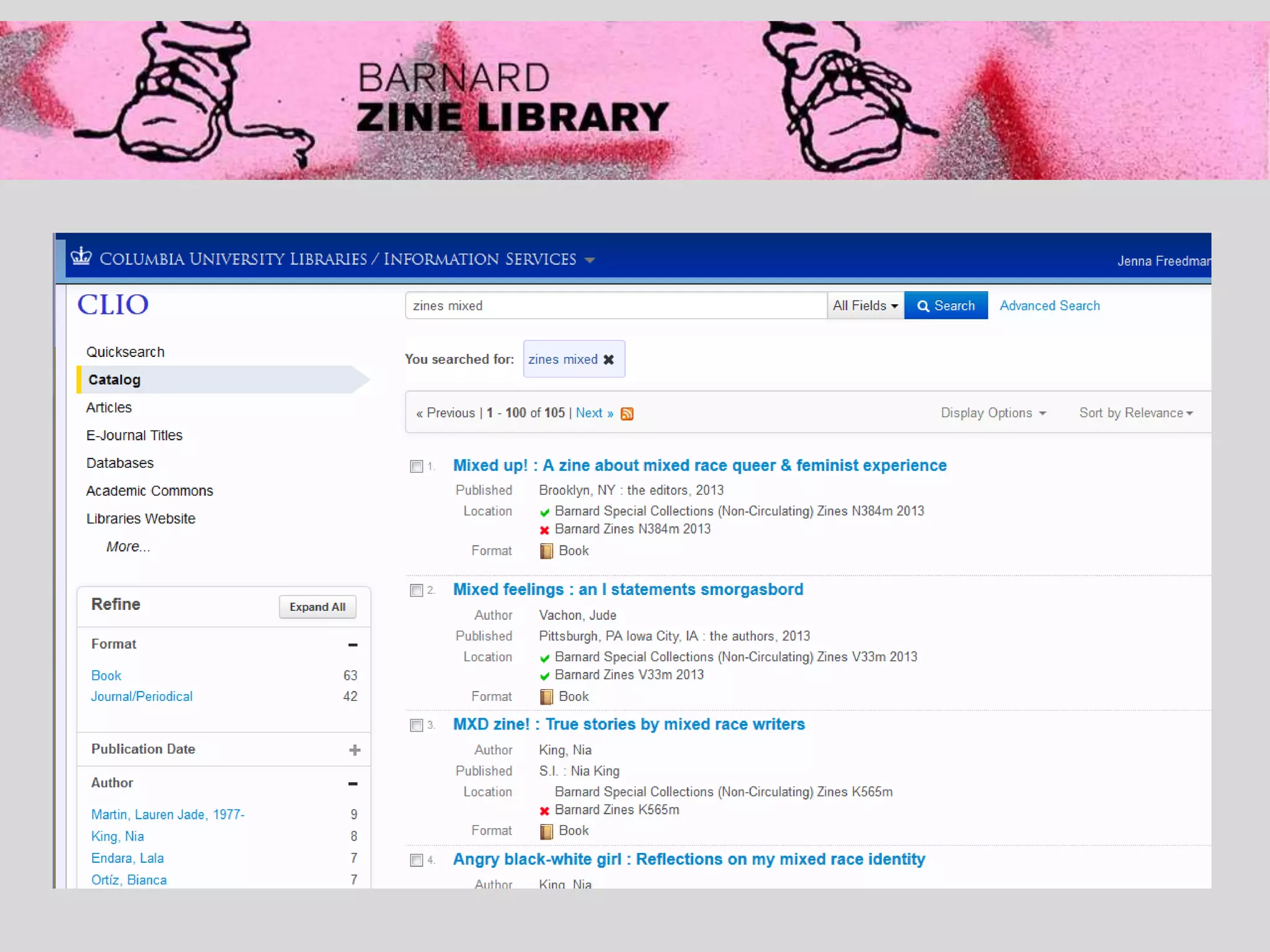1270x952 pixels.
Task: Switch to Articles in sidebar
Action: [109, 407]
